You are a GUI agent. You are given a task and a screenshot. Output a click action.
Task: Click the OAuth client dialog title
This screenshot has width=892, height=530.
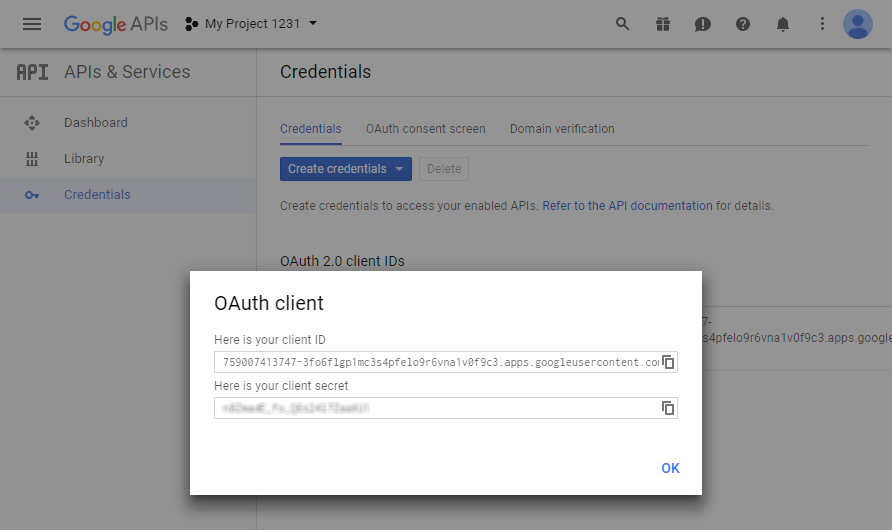pyautogui.click(x=269, y=303)
